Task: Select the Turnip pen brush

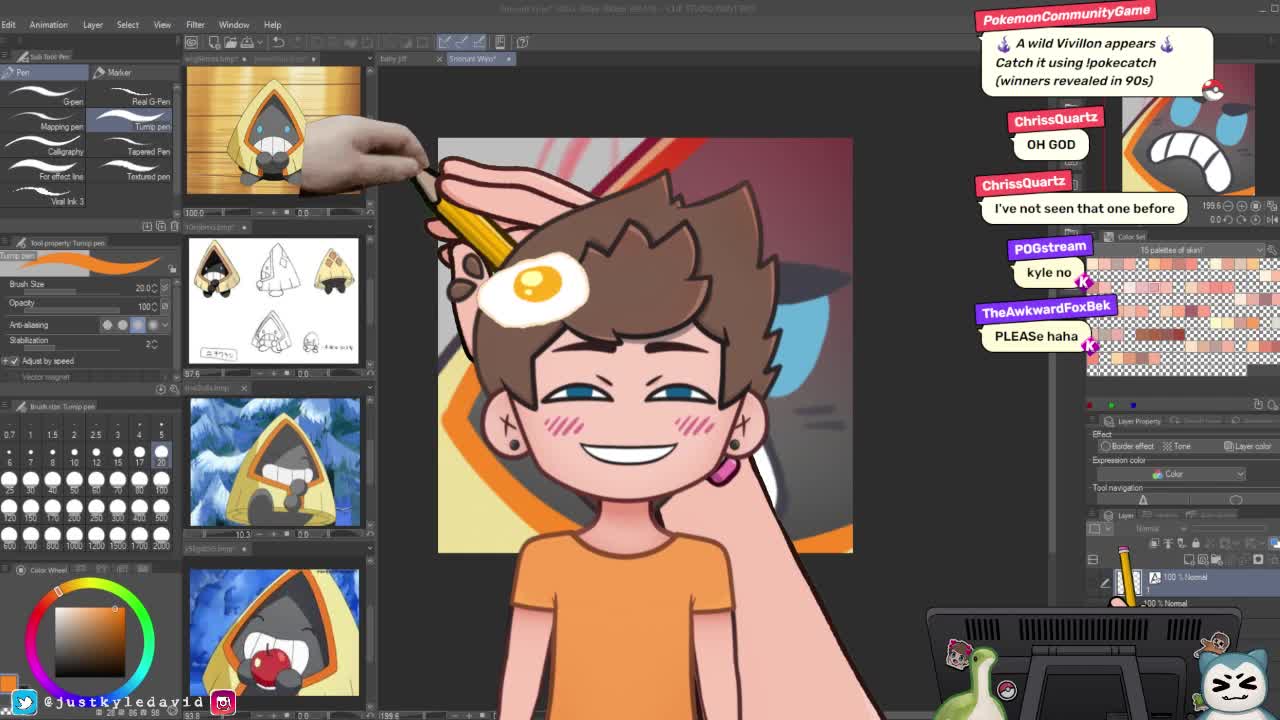Action: pos(130,121)
